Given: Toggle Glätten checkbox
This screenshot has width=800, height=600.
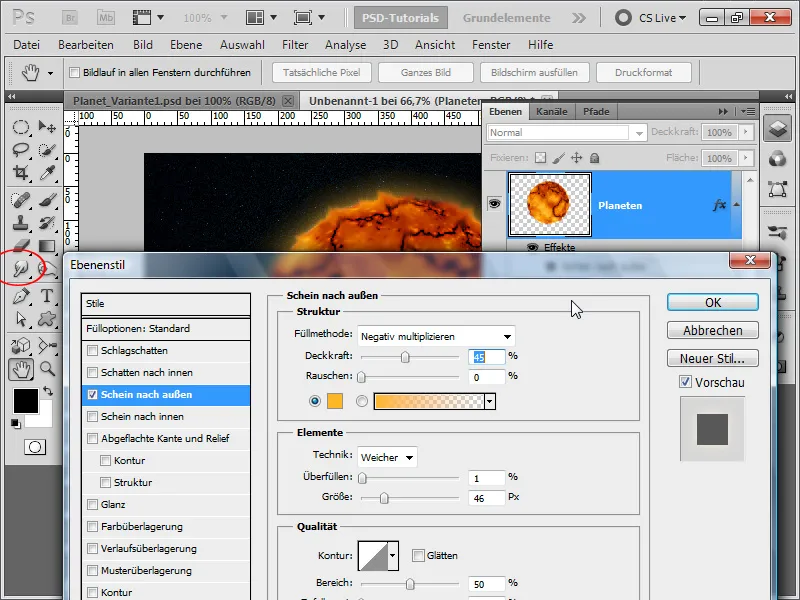Looking at the screenshot, I should [418, 555].
